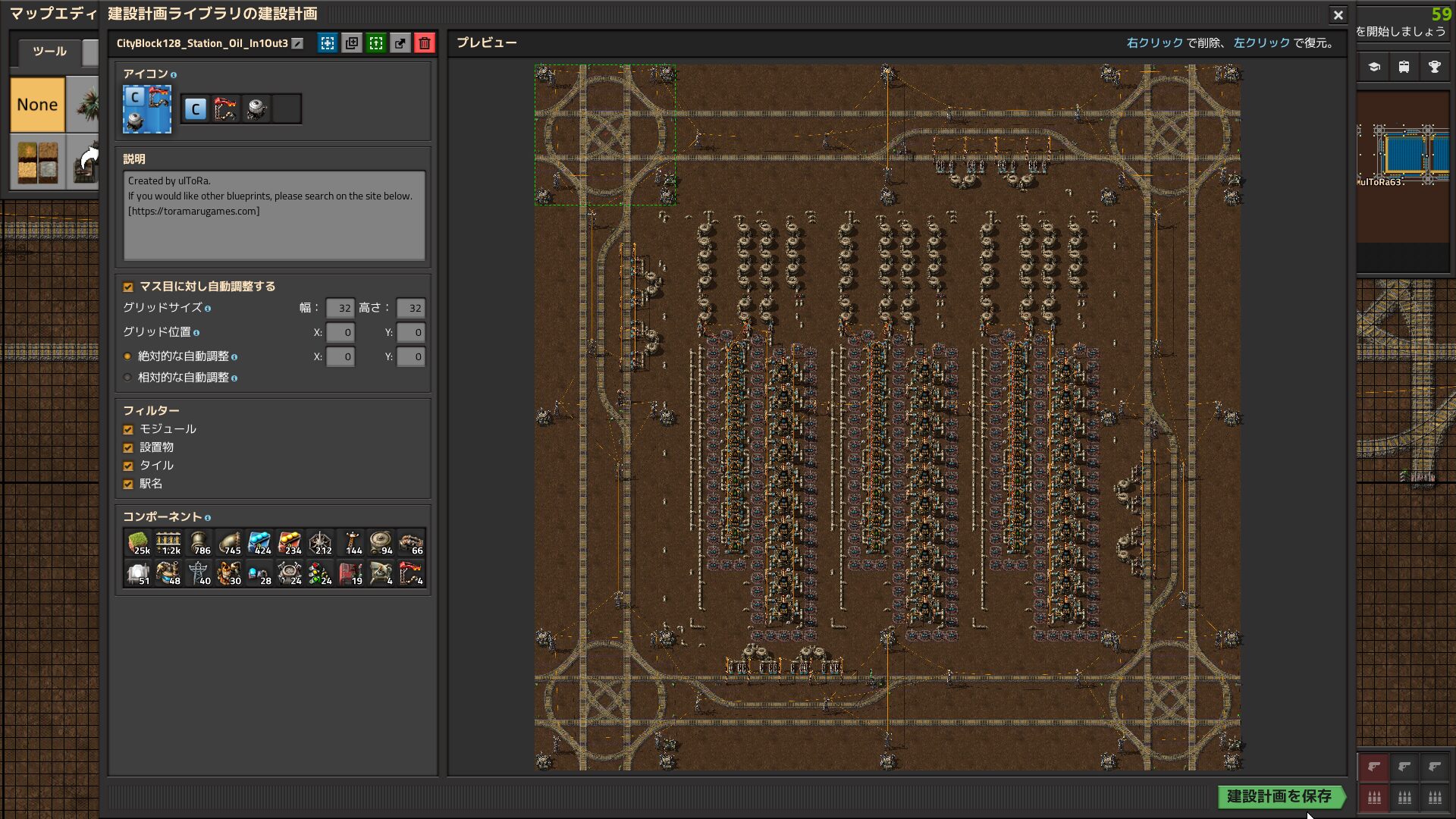This screenshot has width=1456, height=819.
Task: Toggle the 駅名 filter checkbox
Action: (x=128, y=484)
